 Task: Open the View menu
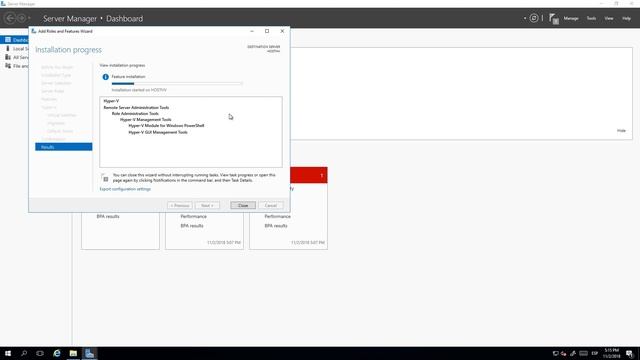pyautogui.click(x=609, y=18)
